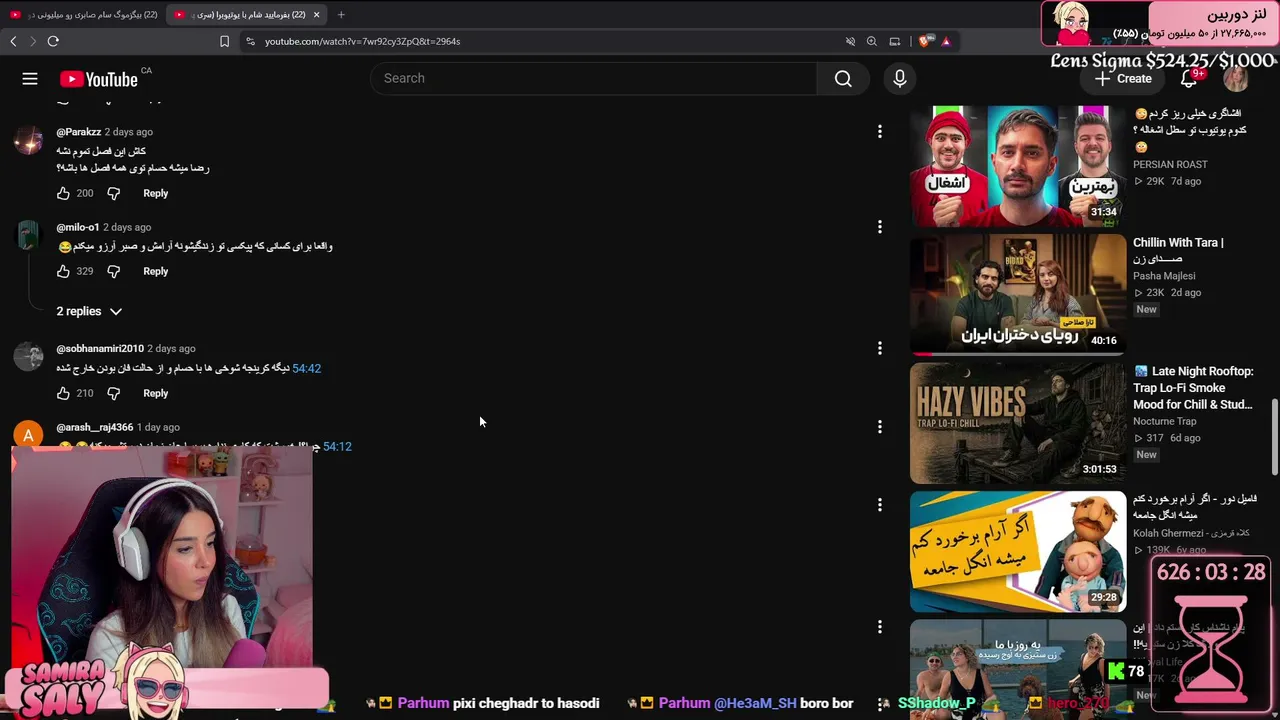Open the PERSIAN ROAST channel link
This screenshot has width=1280, height=720.
pyautogui.click(x=1170, y=164)
